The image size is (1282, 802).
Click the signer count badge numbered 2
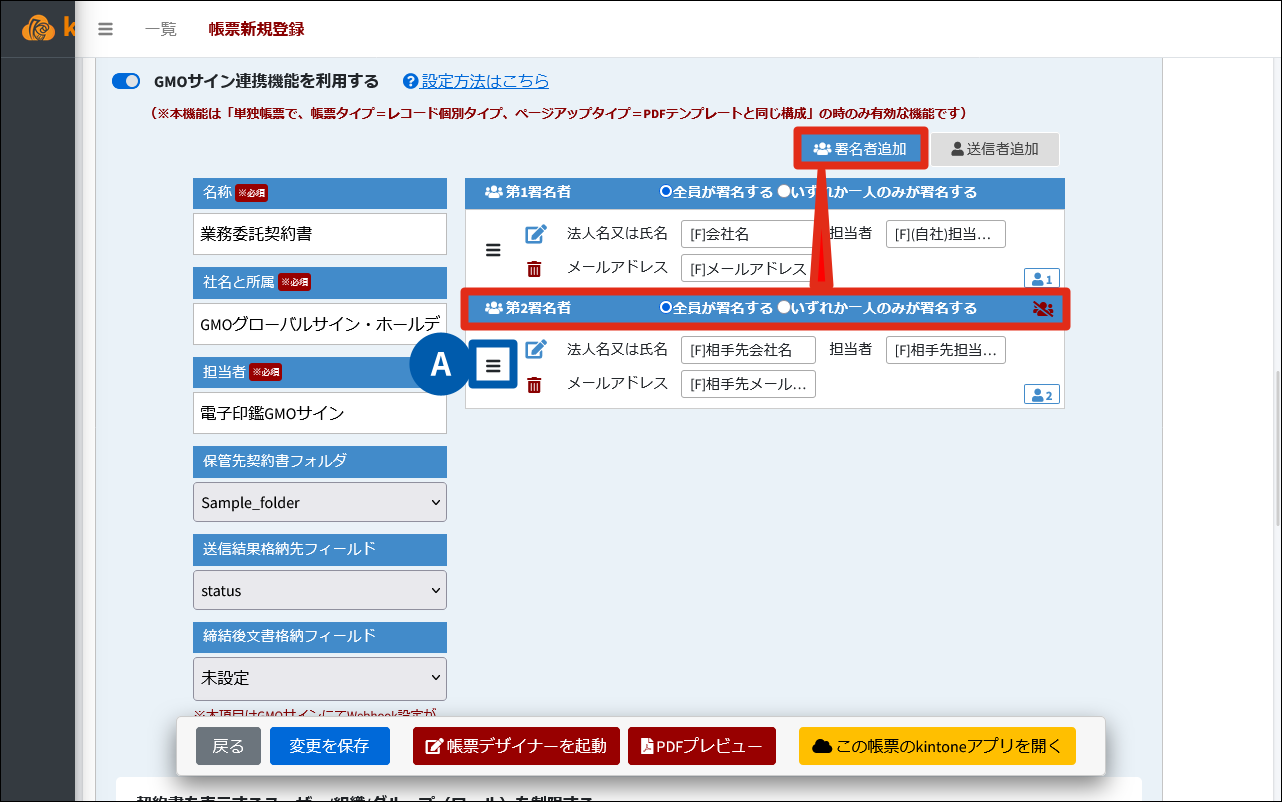tap(1041, 395)
